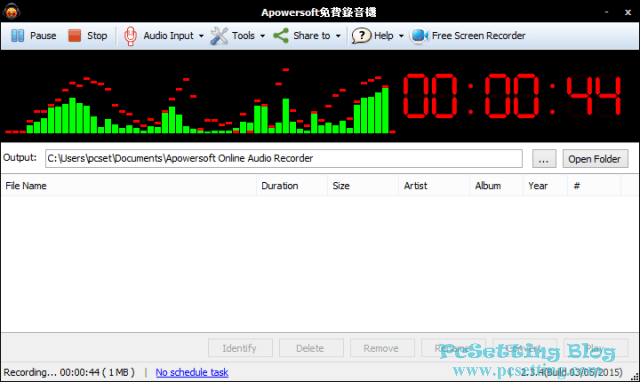Click the Free Screen Recorder camera icon
The width and height of the screenshot is (640, 382).
pos(419,36)
